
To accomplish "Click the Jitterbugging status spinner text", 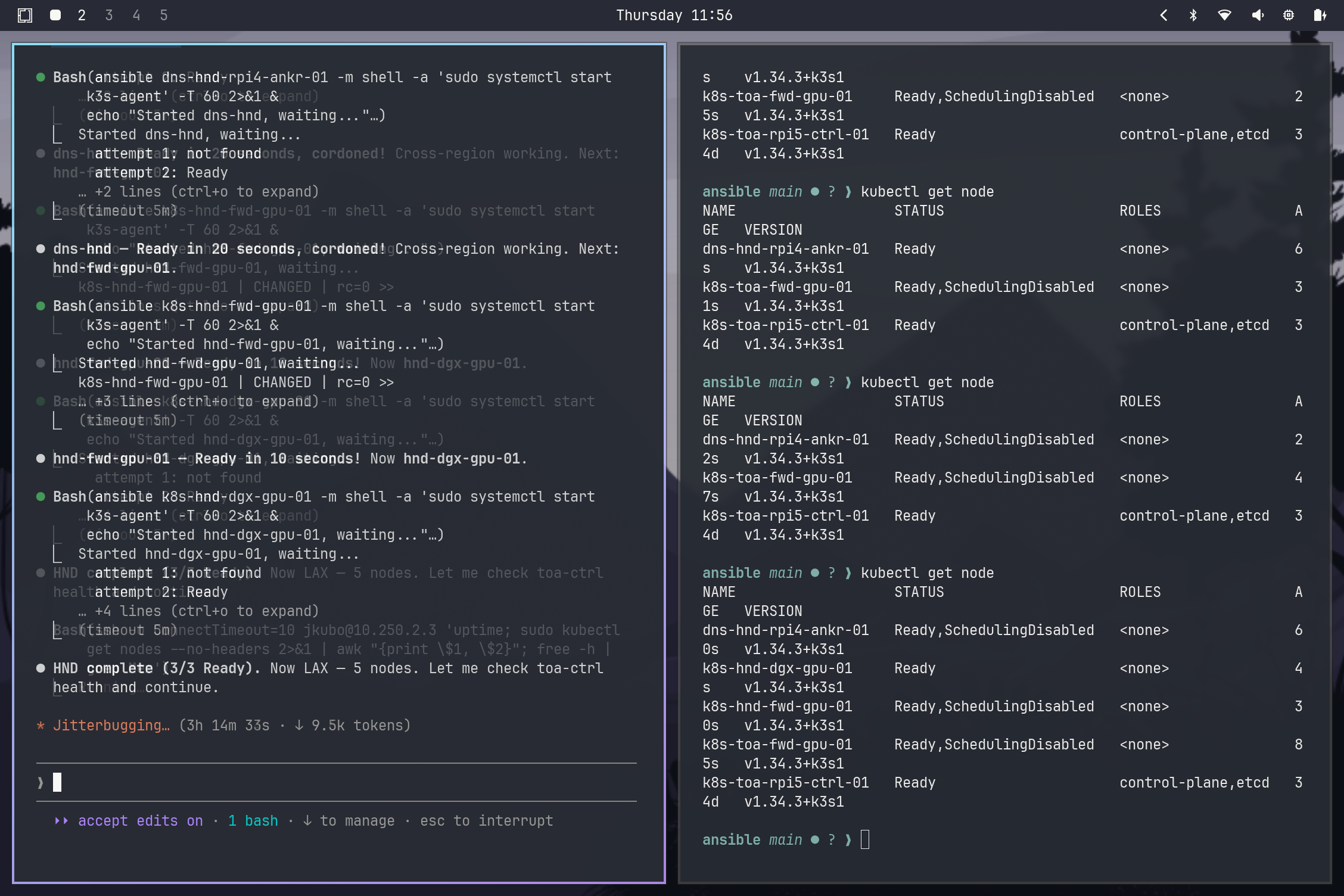I will 111,726.
